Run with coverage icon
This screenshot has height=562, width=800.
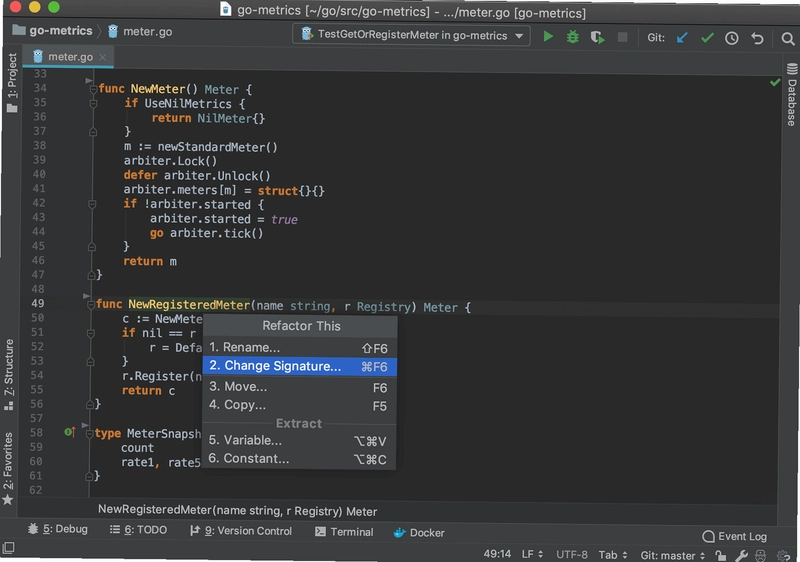pos(597,37)
